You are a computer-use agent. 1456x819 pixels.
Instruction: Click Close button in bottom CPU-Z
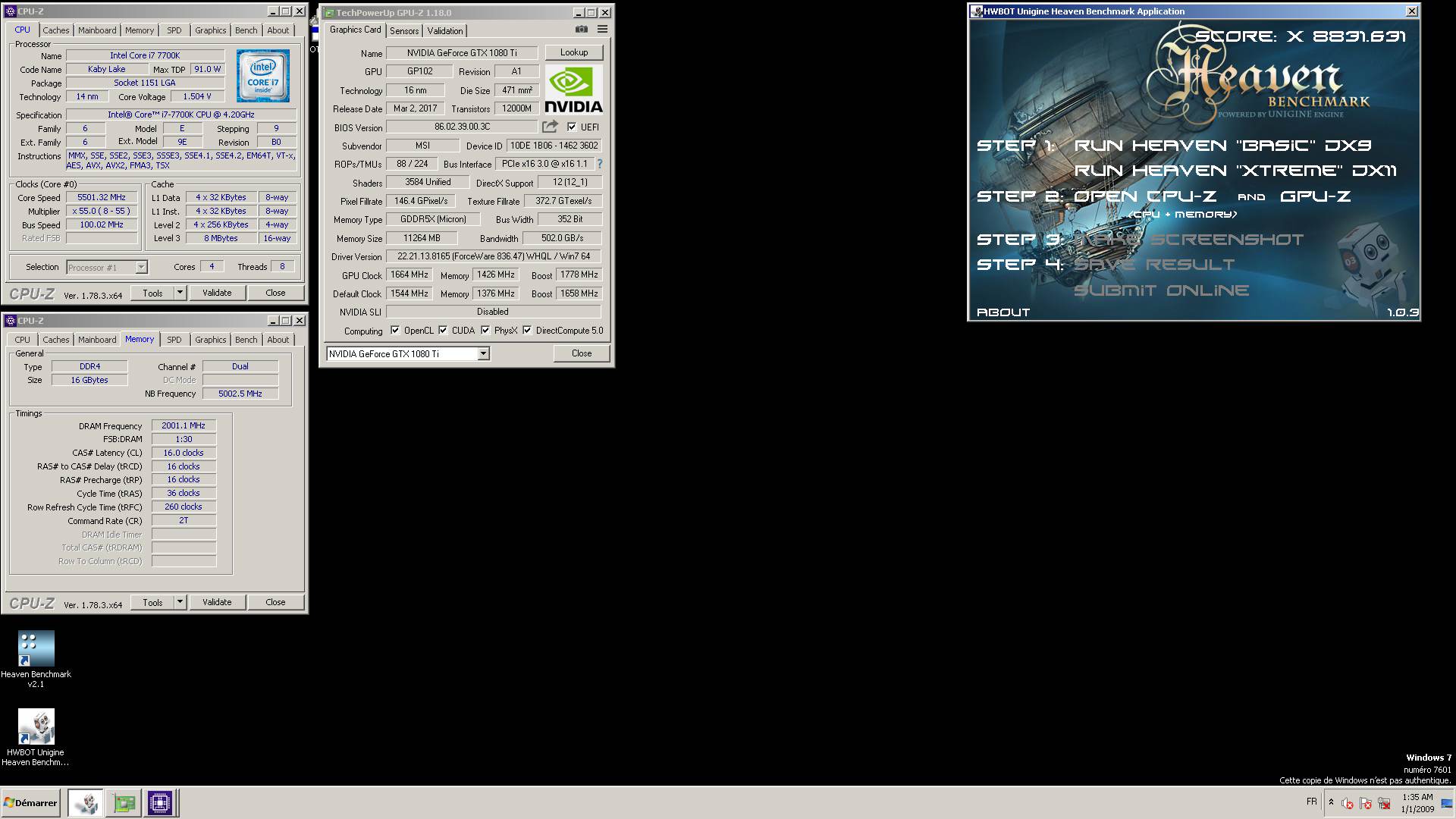(275, 602)
